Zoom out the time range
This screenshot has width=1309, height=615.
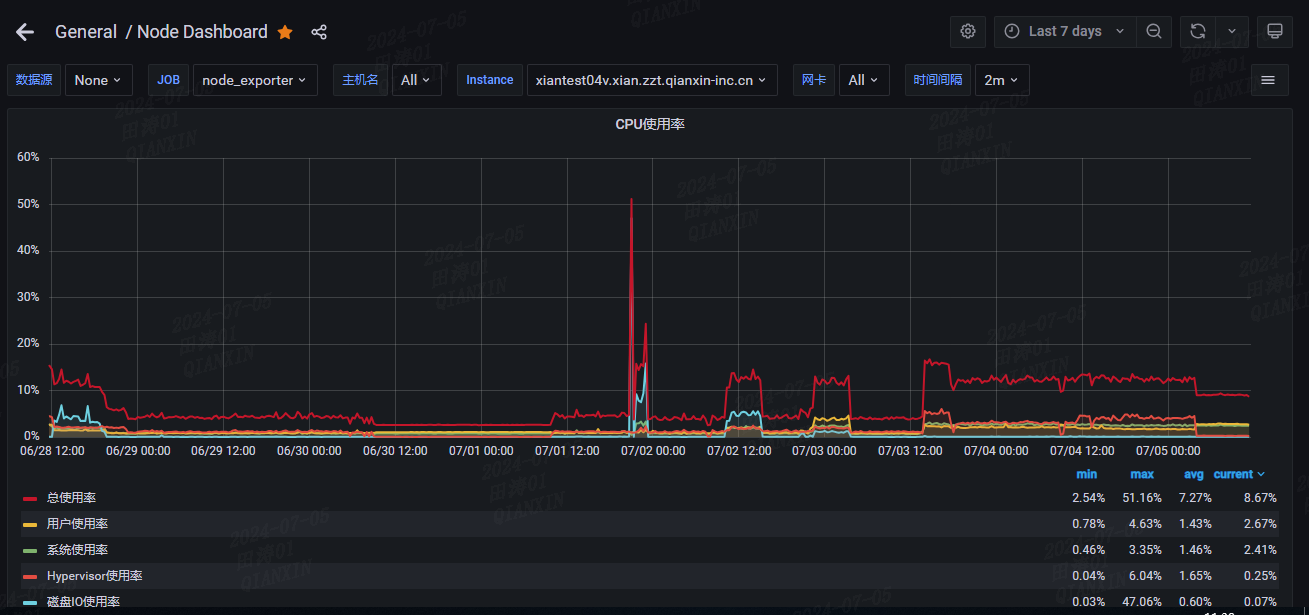pos(1154,31)
